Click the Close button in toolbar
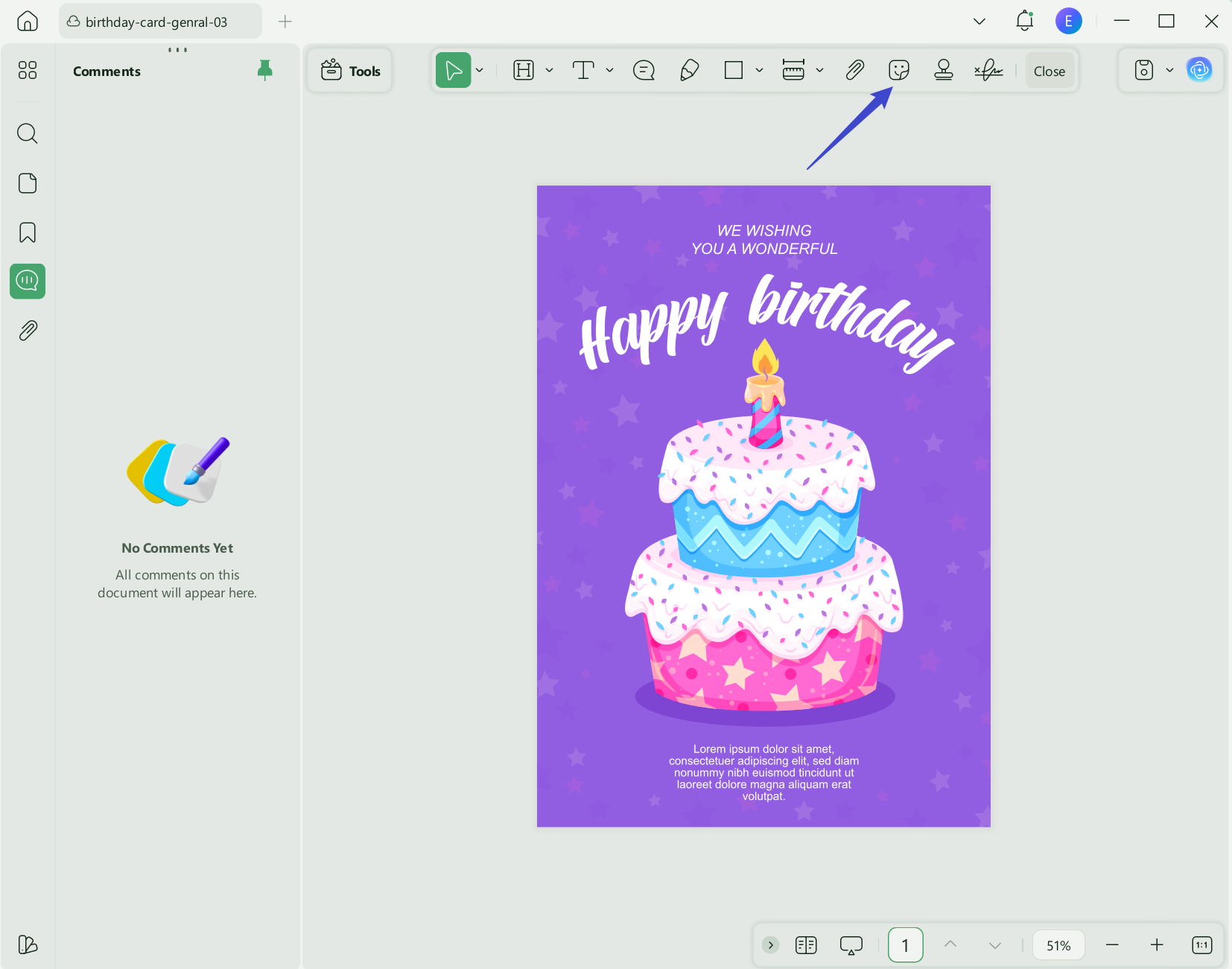 (x=1050, y=71)
